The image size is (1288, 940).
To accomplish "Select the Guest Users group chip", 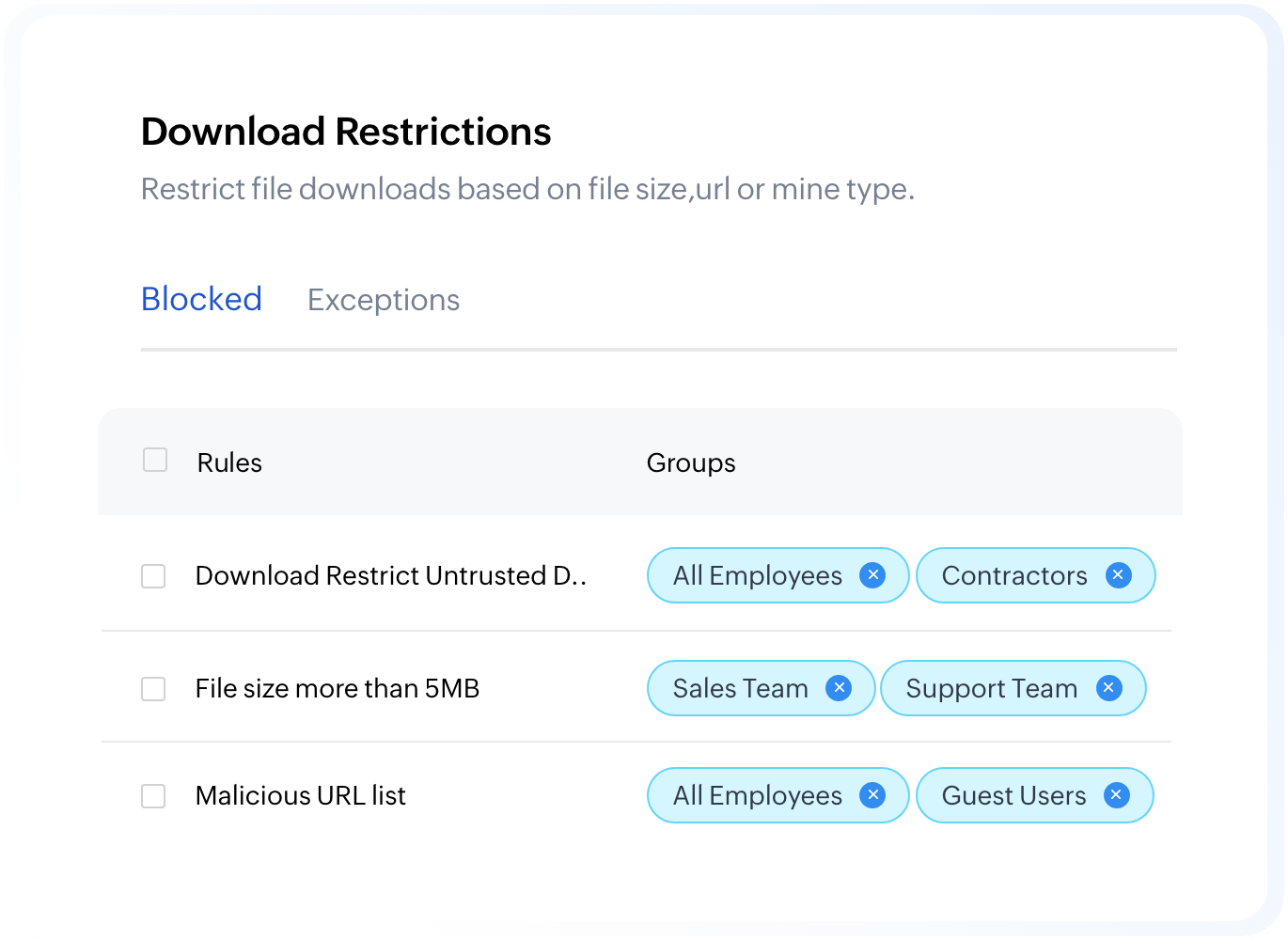I will (1035, 795).
